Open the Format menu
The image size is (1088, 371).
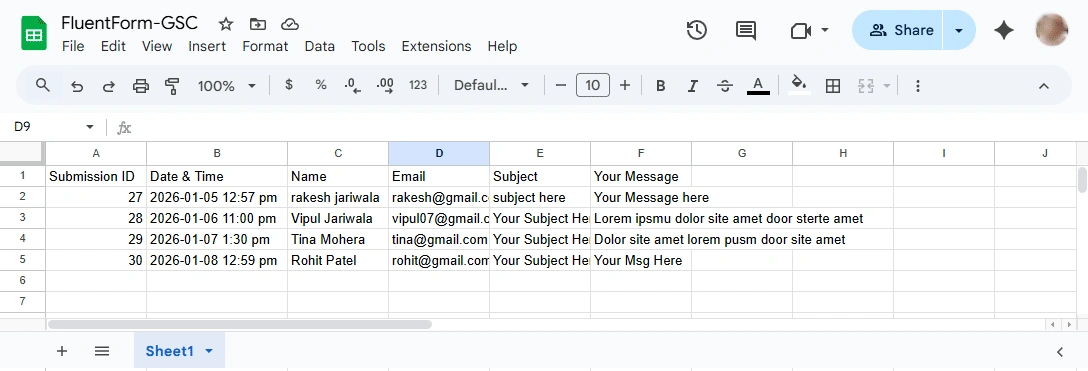[x=265, y=46]
